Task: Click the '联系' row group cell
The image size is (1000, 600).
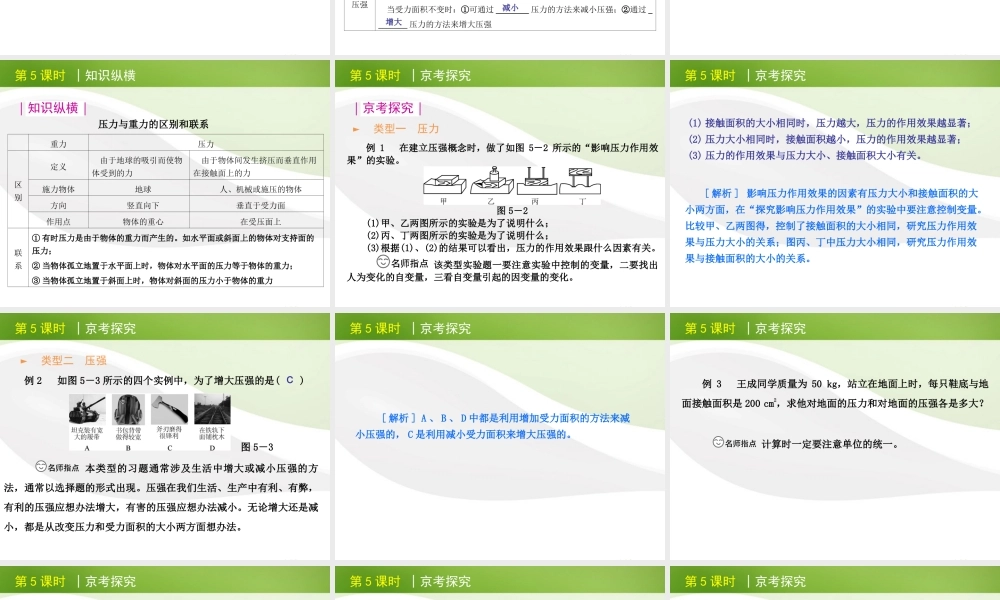Action: coord(18,258)
